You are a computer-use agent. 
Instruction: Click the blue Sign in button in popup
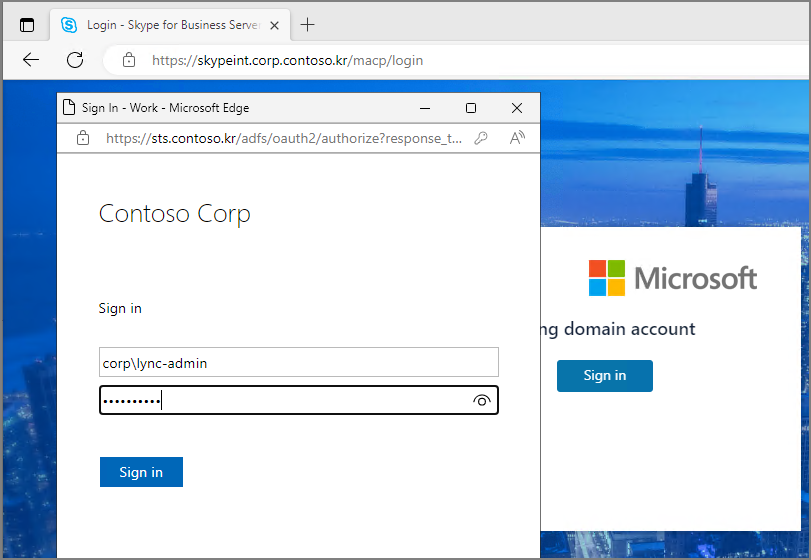(141, 472)
